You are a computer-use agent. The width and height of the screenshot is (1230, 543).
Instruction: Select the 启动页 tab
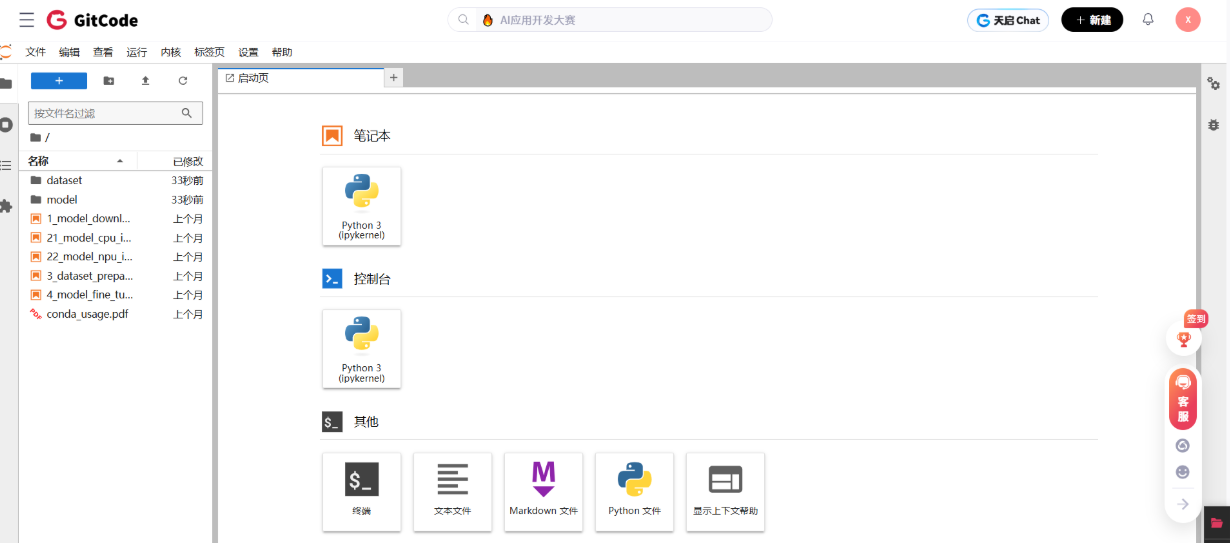250,78
